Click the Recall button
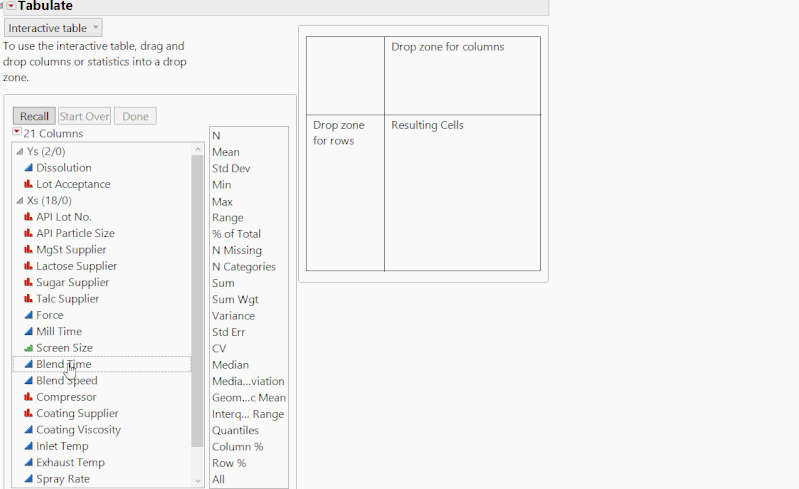This screenshot has width=799, height=489. click(34, 116)
